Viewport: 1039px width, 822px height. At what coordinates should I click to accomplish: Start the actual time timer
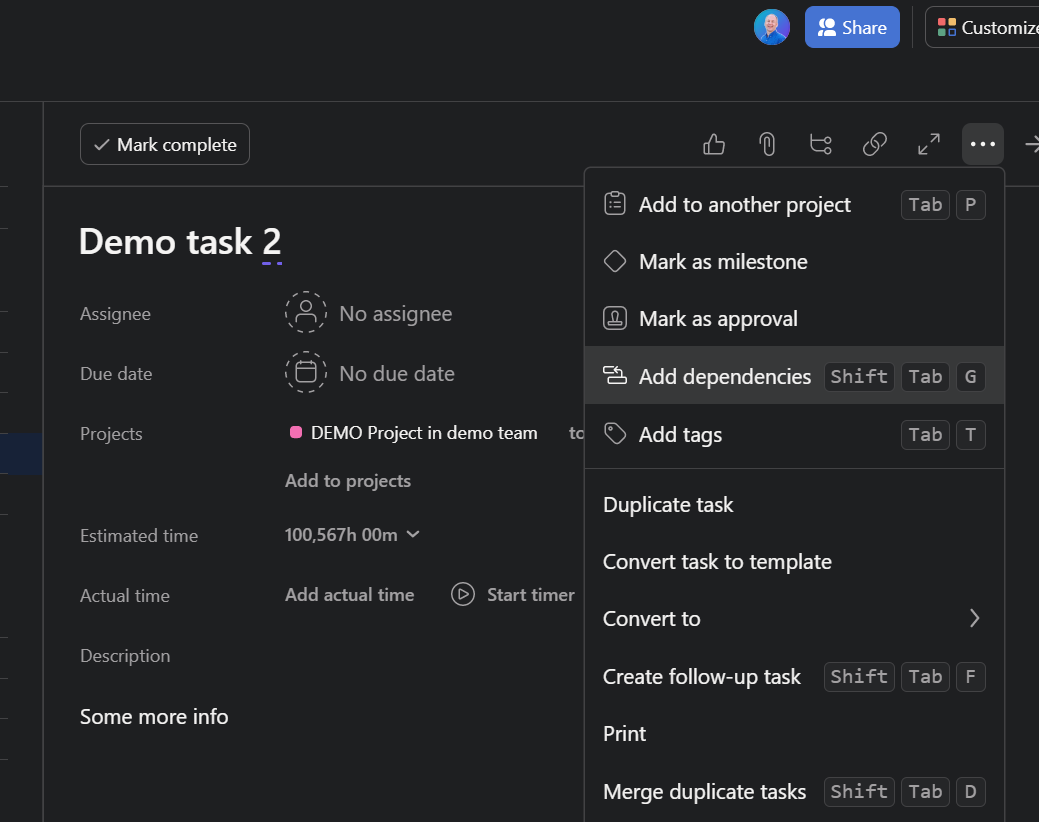tap(513, 595)
